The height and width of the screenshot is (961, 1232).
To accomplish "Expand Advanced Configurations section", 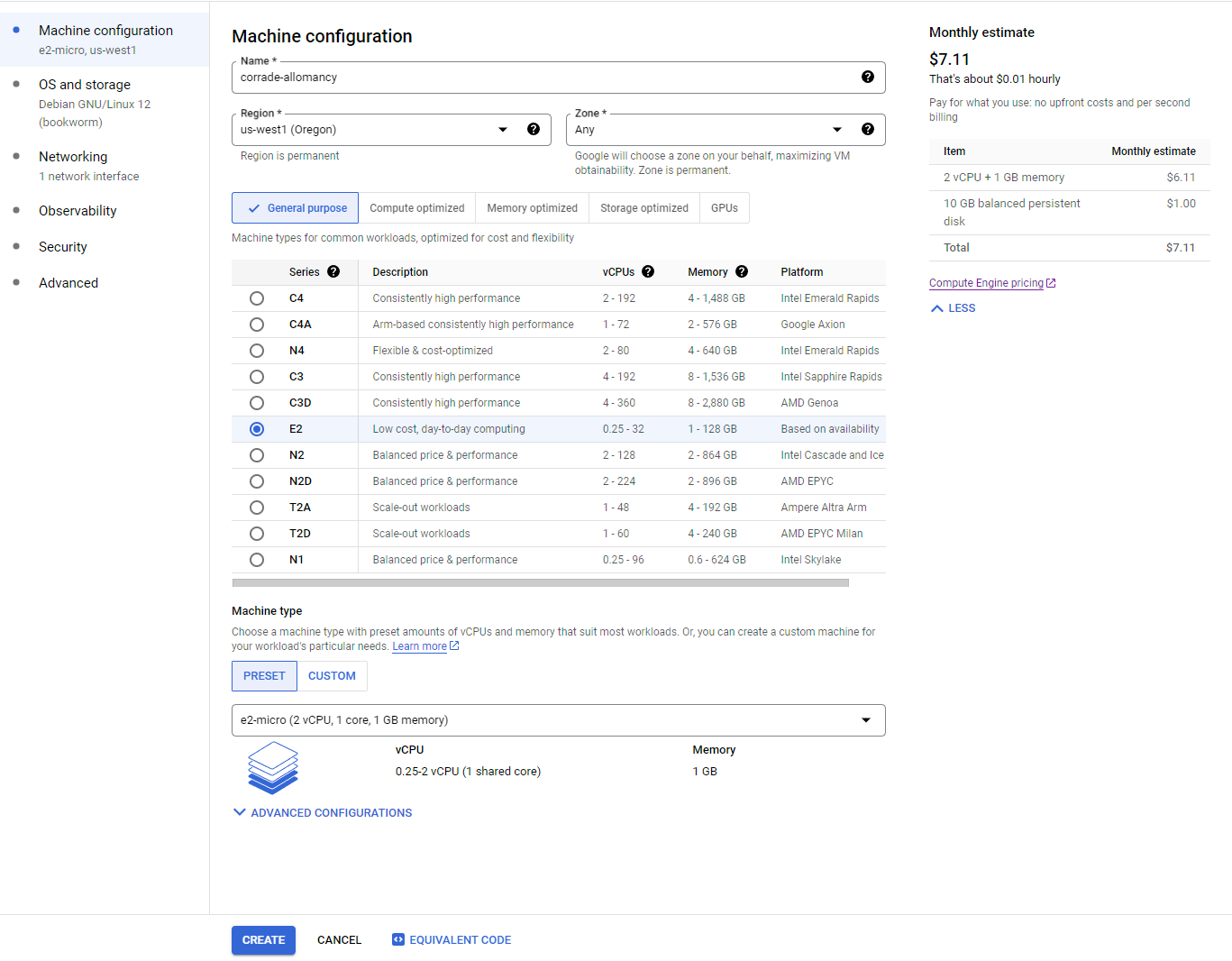I will [x=322, y=813].
